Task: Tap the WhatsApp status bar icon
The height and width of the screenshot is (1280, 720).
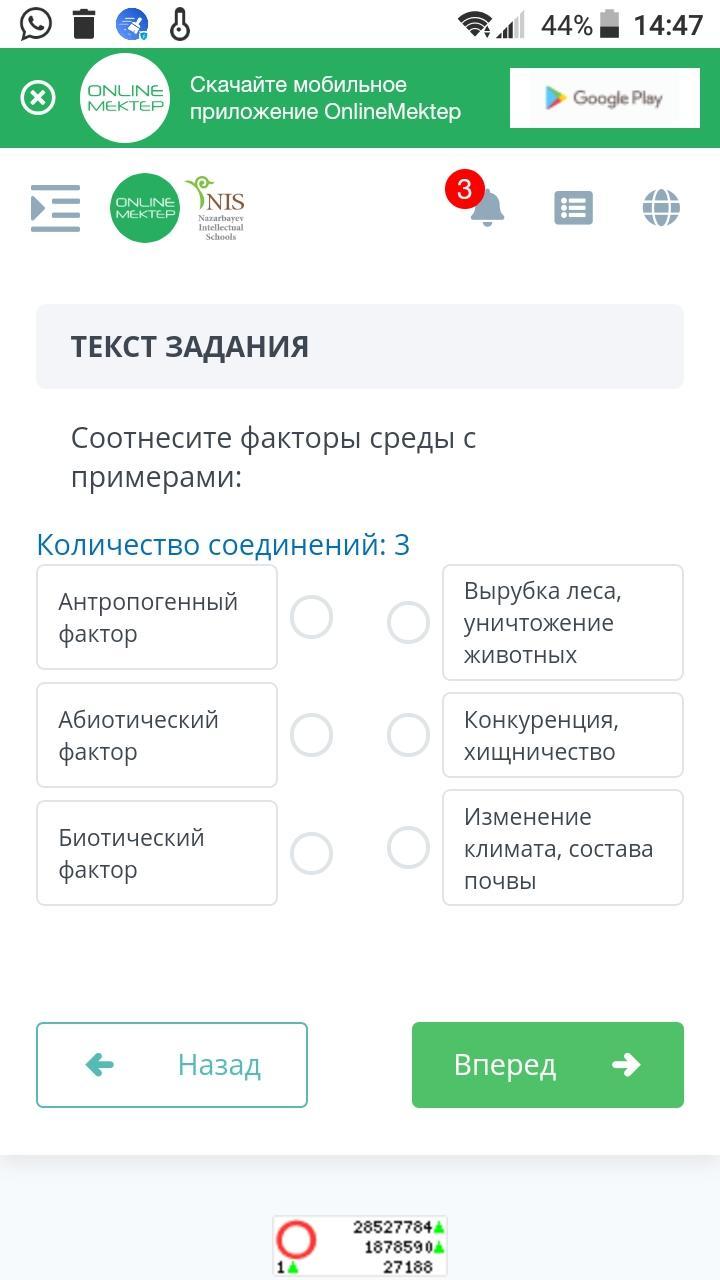Action: (x=35, y=23)
